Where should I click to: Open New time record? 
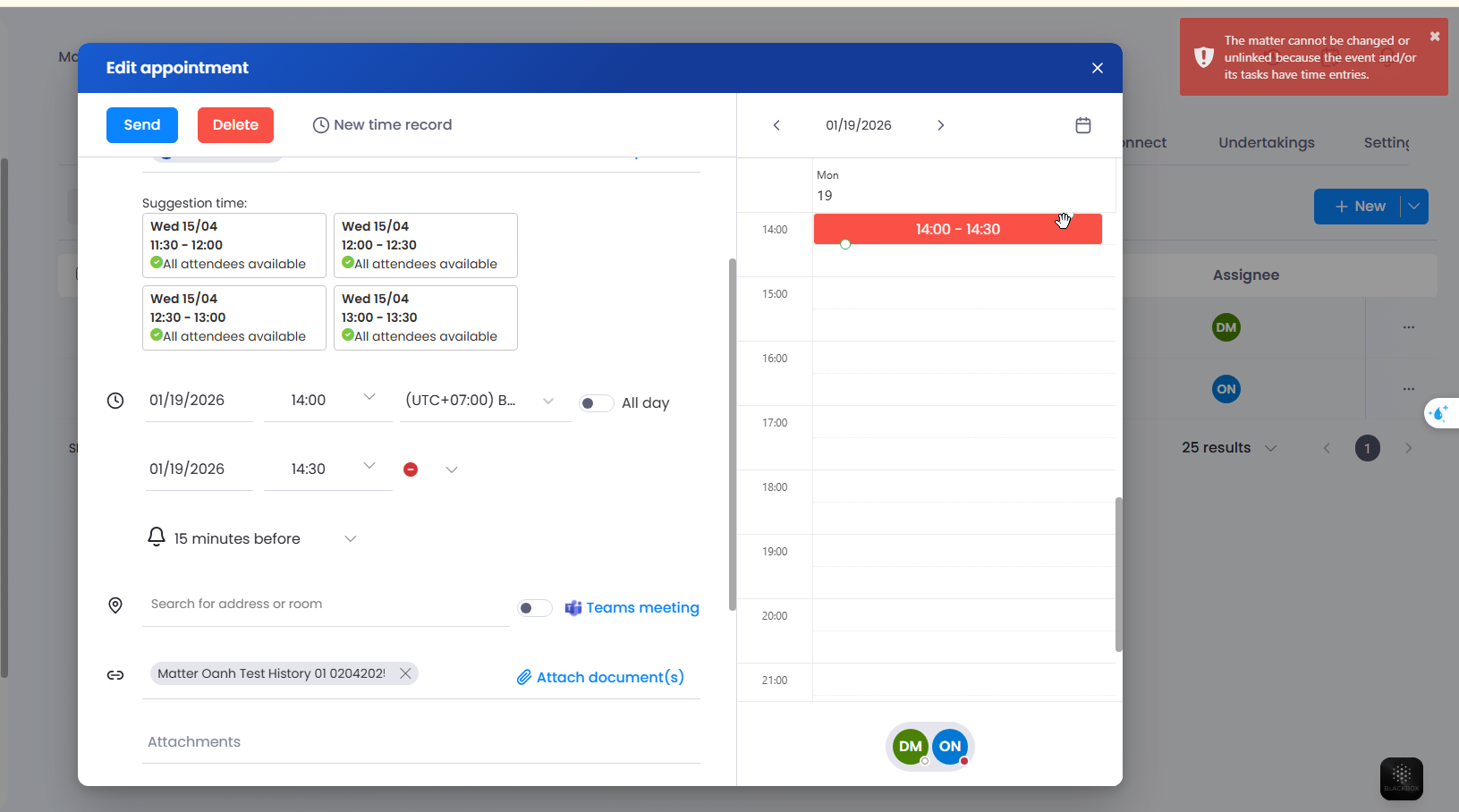point(382,125)
